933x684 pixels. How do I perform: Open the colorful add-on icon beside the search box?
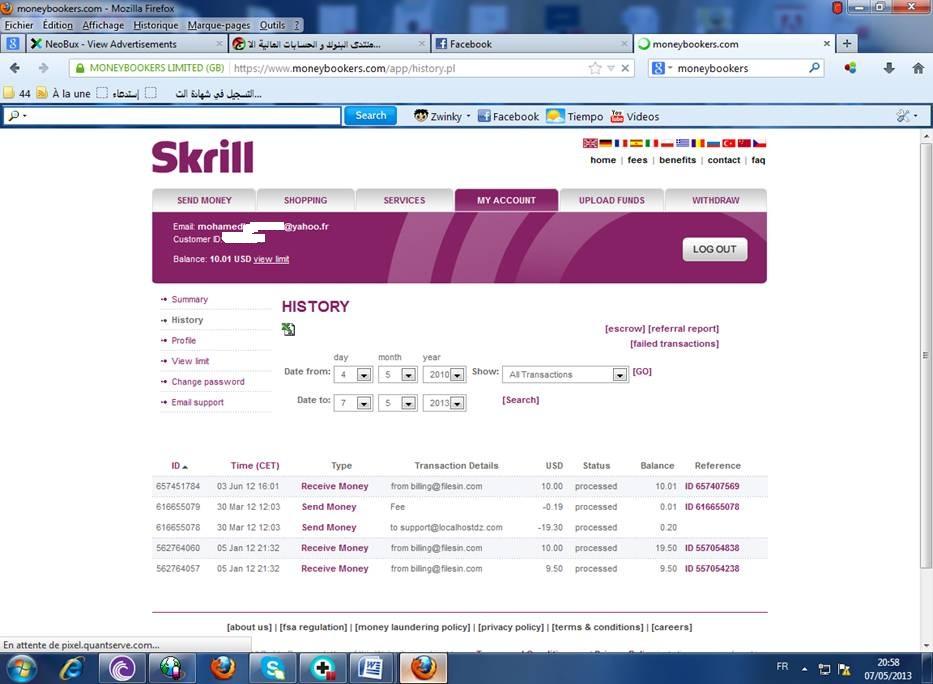850,68
